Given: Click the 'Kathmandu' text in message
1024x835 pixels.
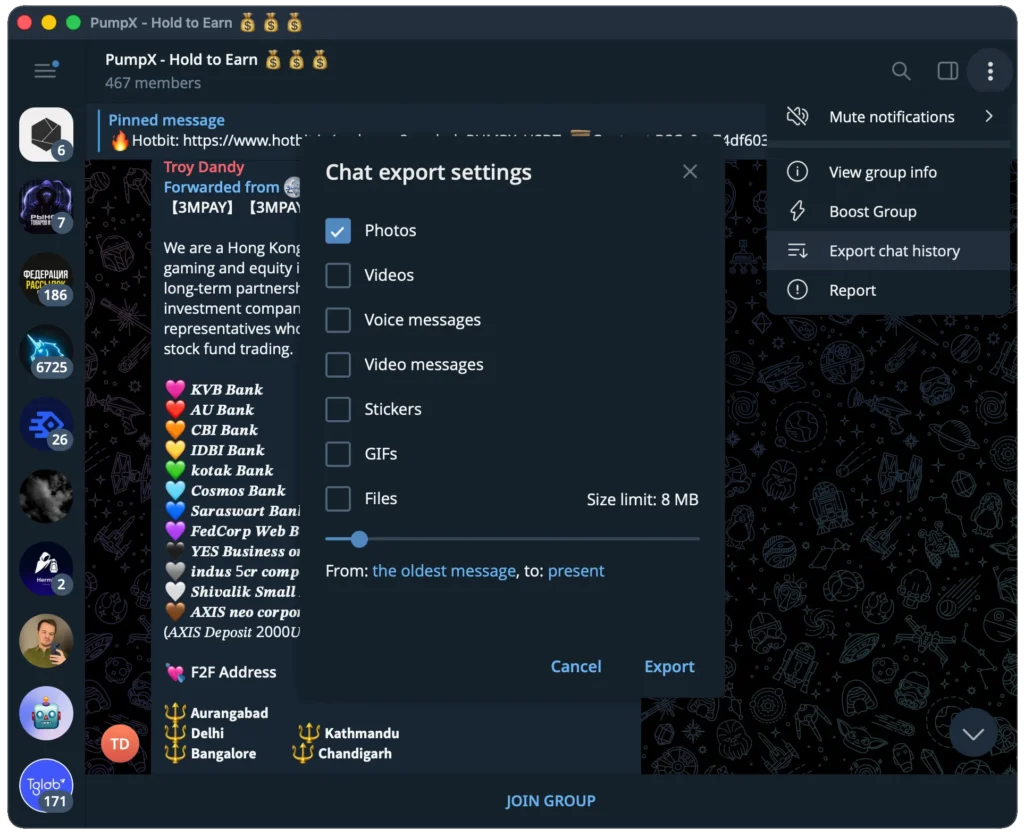Looking at the screenshot, I should (361, 733).
